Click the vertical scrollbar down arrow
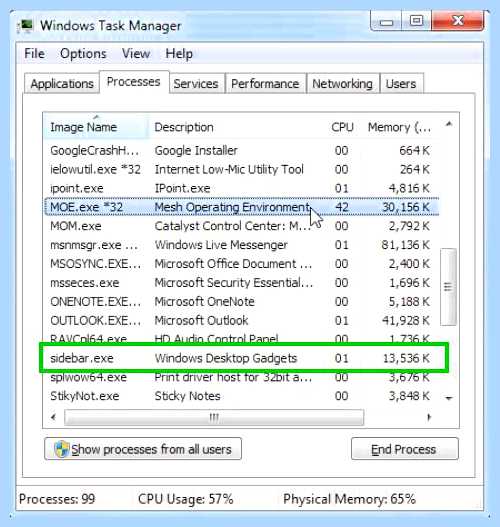Screen dimensions: 500x527 point(449,398)
